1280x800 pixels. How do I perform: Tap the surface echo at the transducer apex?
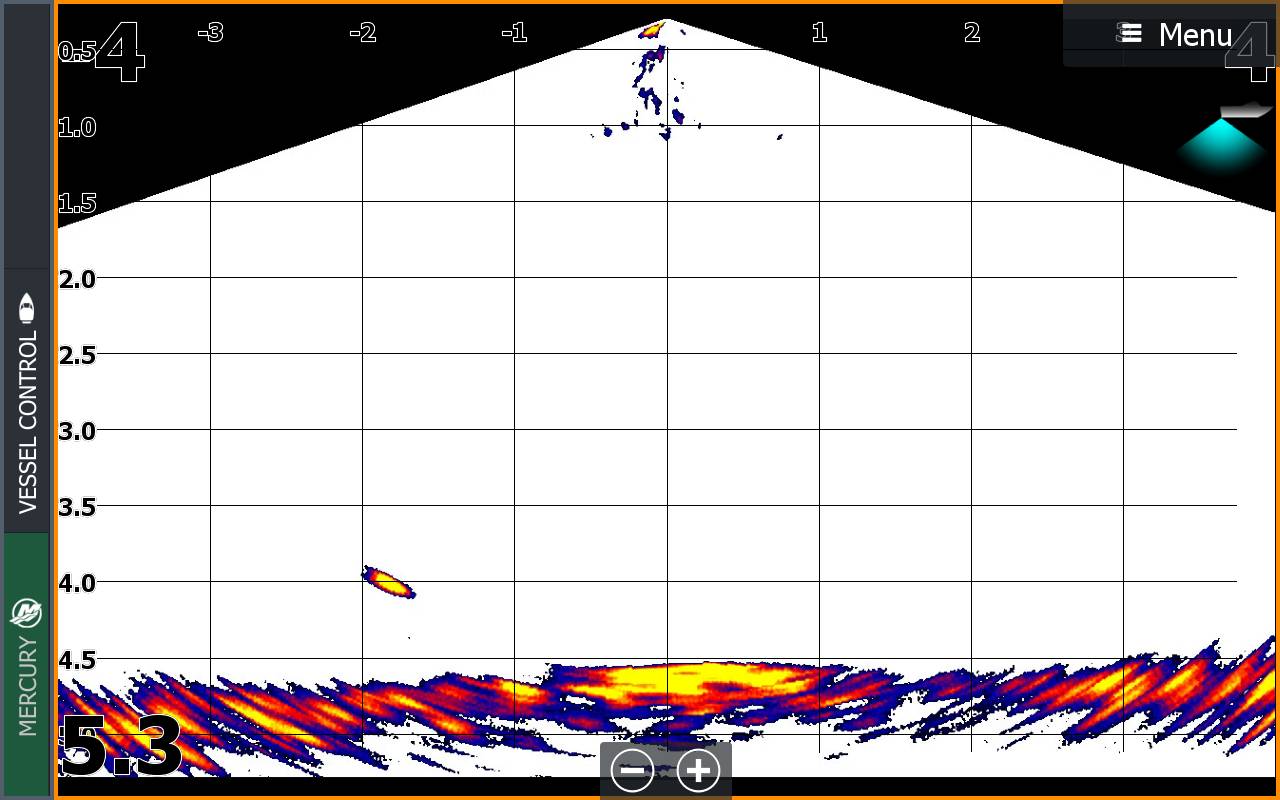[652, 30]
